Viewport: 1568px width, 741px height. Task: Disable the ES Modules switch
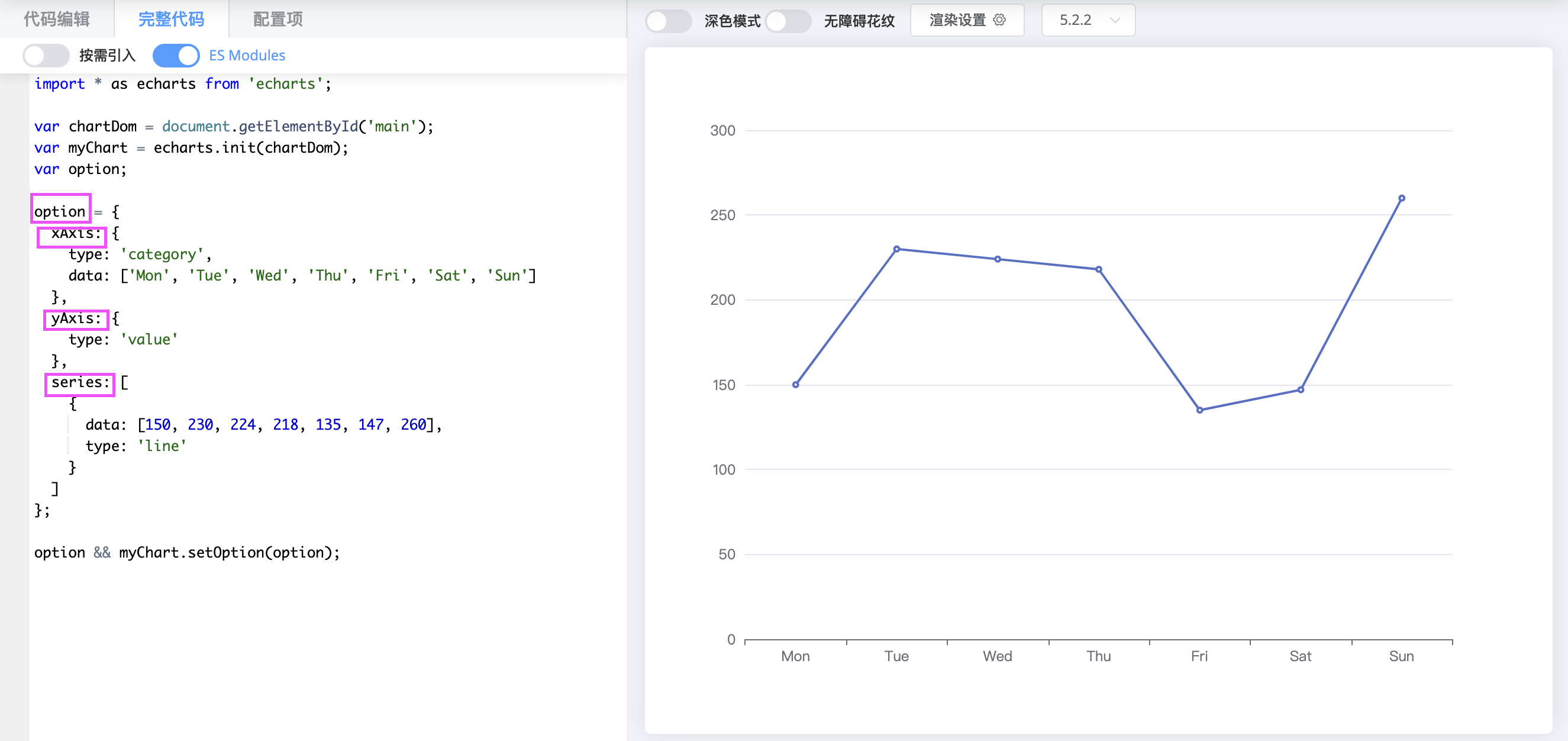click(x=176, y=56)
